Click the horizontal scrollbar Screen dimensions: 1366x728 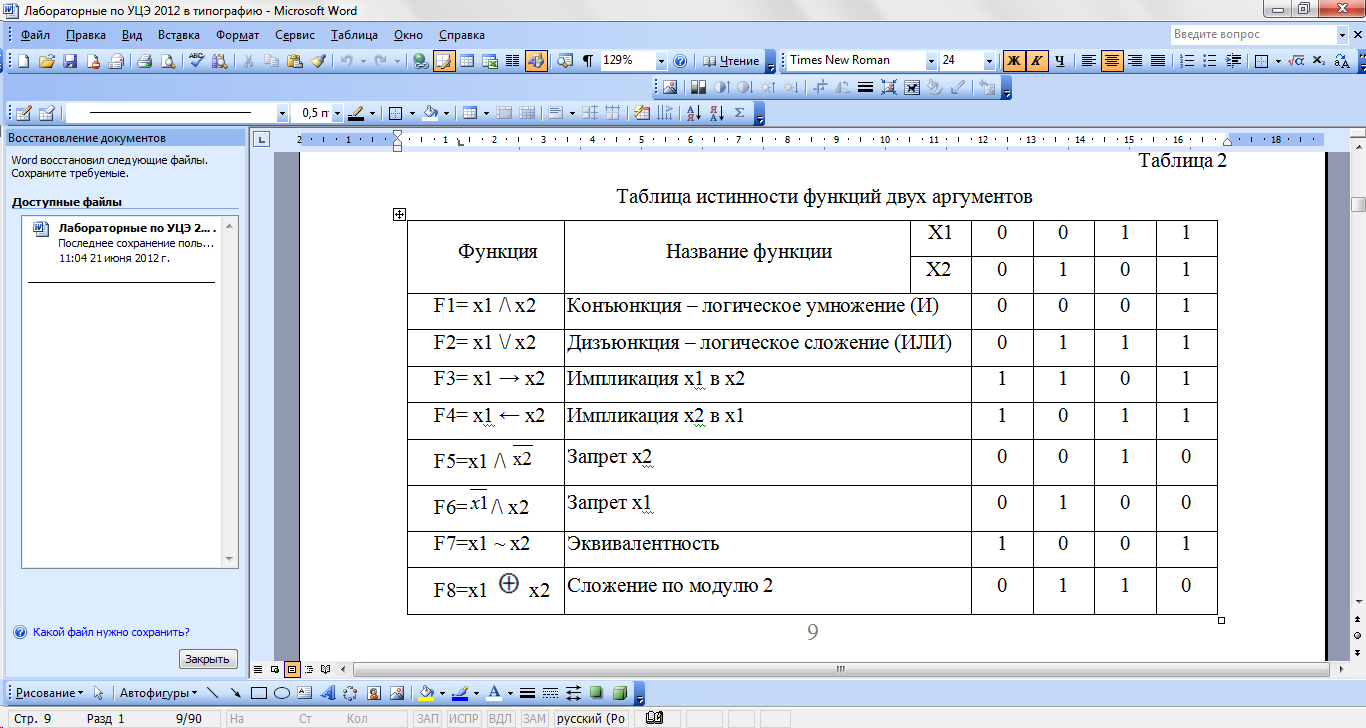[x=838, y=669]
